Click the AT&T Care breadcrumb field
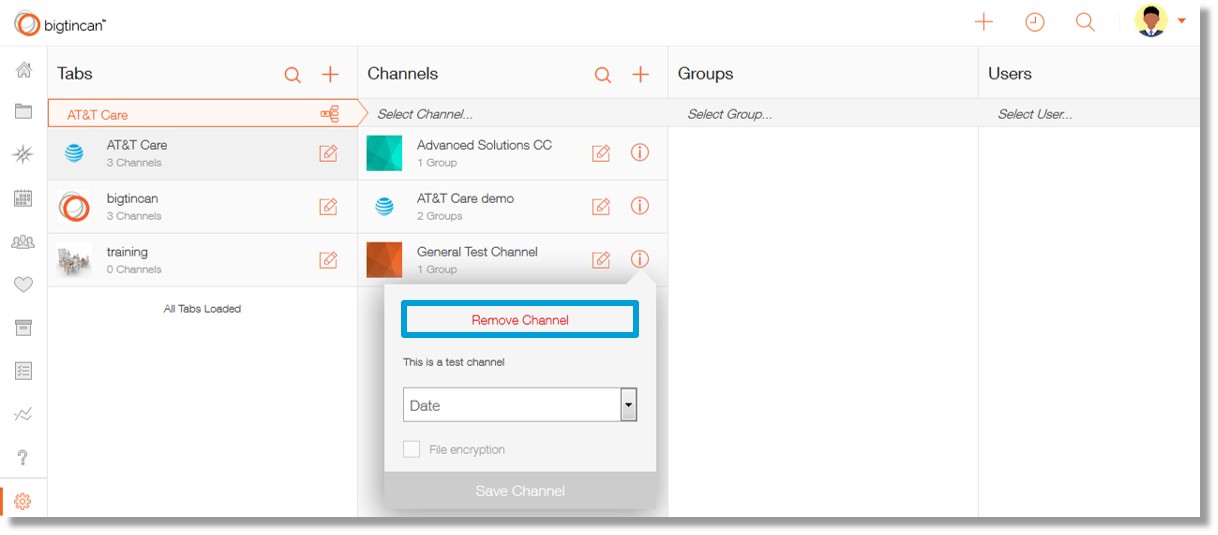The image size is (1218, 535). (202, 114)
